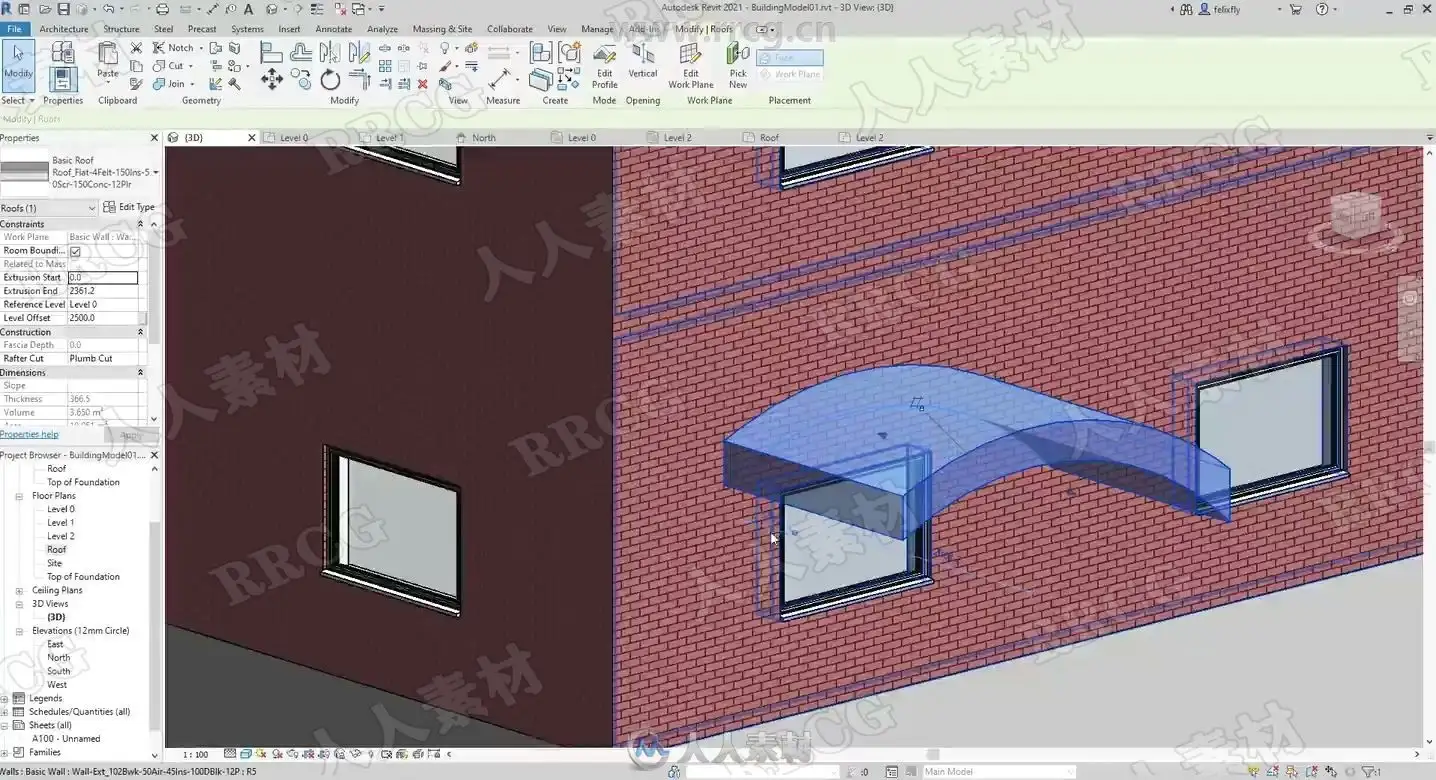This screenshot has height=780, width=1436.
Task: Click the Edit Profile tool
Action: click(x=604, y=66)
